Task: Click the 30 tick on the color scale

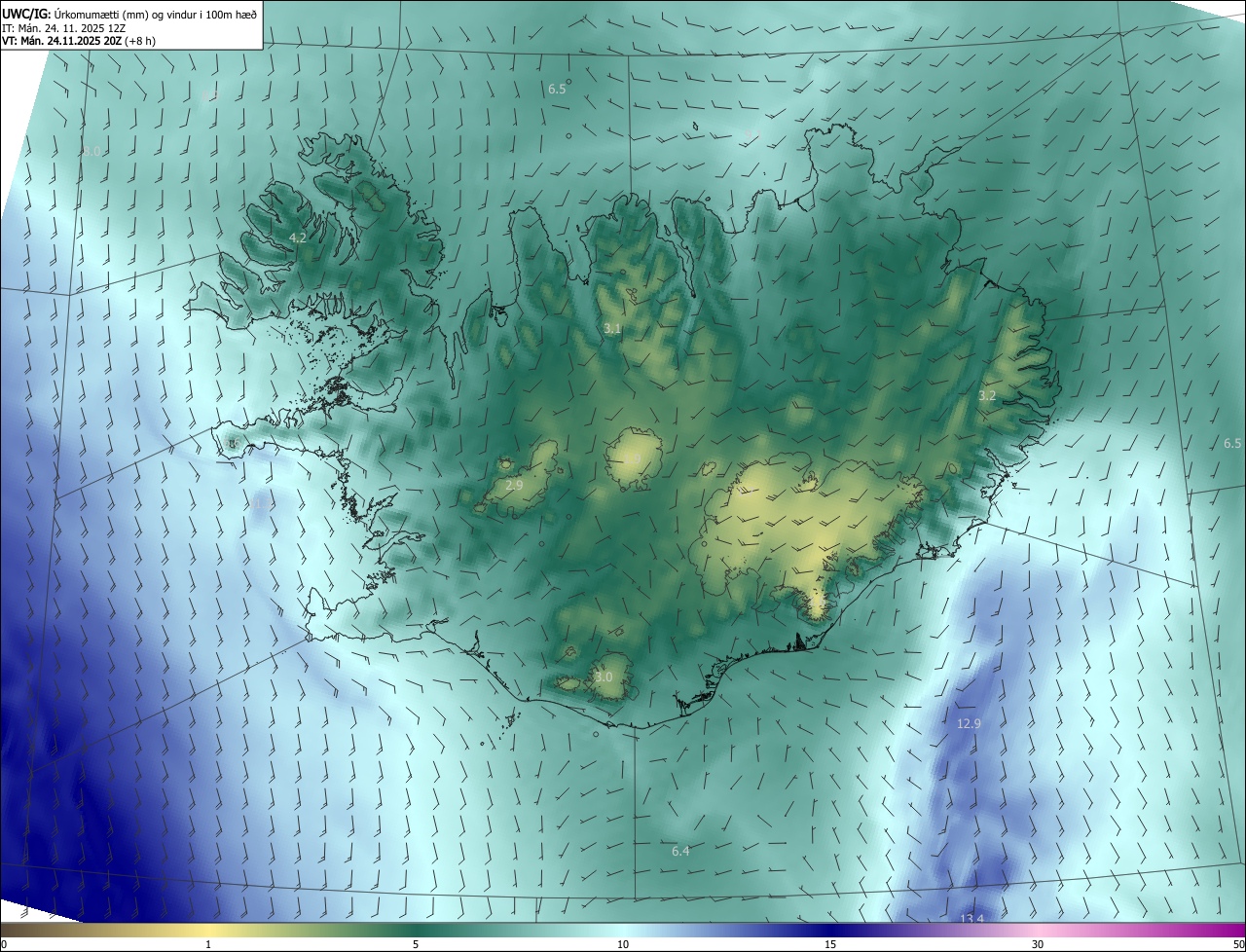Action: (x=1038, y=944)
